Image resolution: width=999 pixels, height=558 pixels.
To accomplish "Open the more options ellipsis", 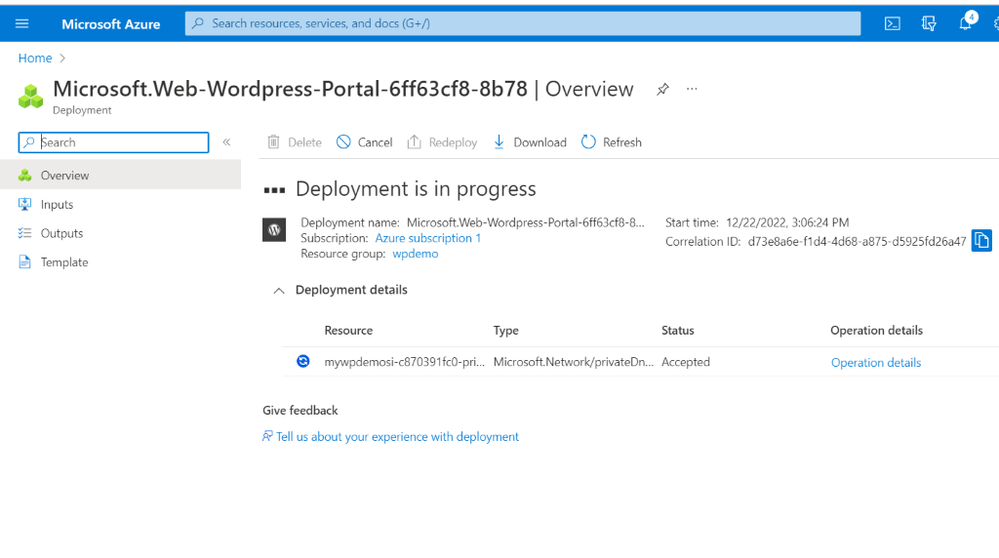I will coord(692,89).
